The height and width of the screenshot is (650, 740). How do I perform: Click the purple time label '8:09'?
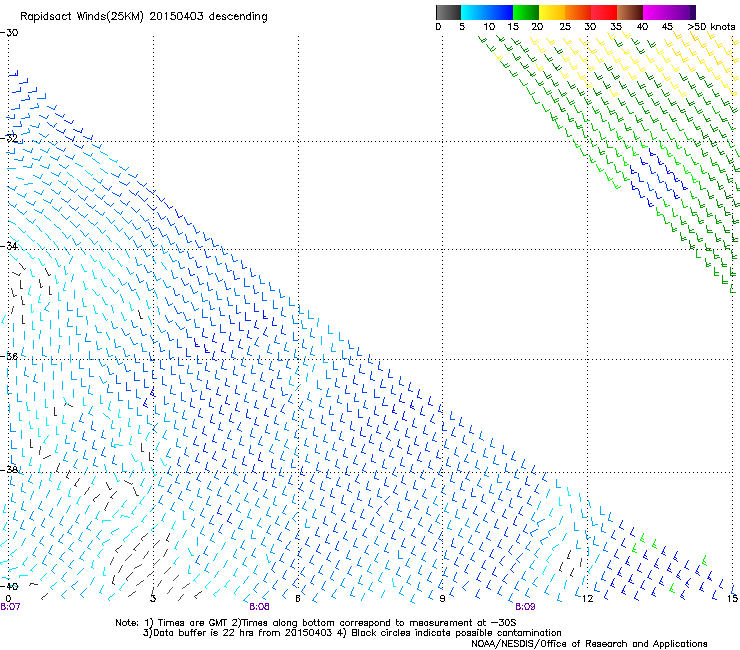(x=525, y=607)
